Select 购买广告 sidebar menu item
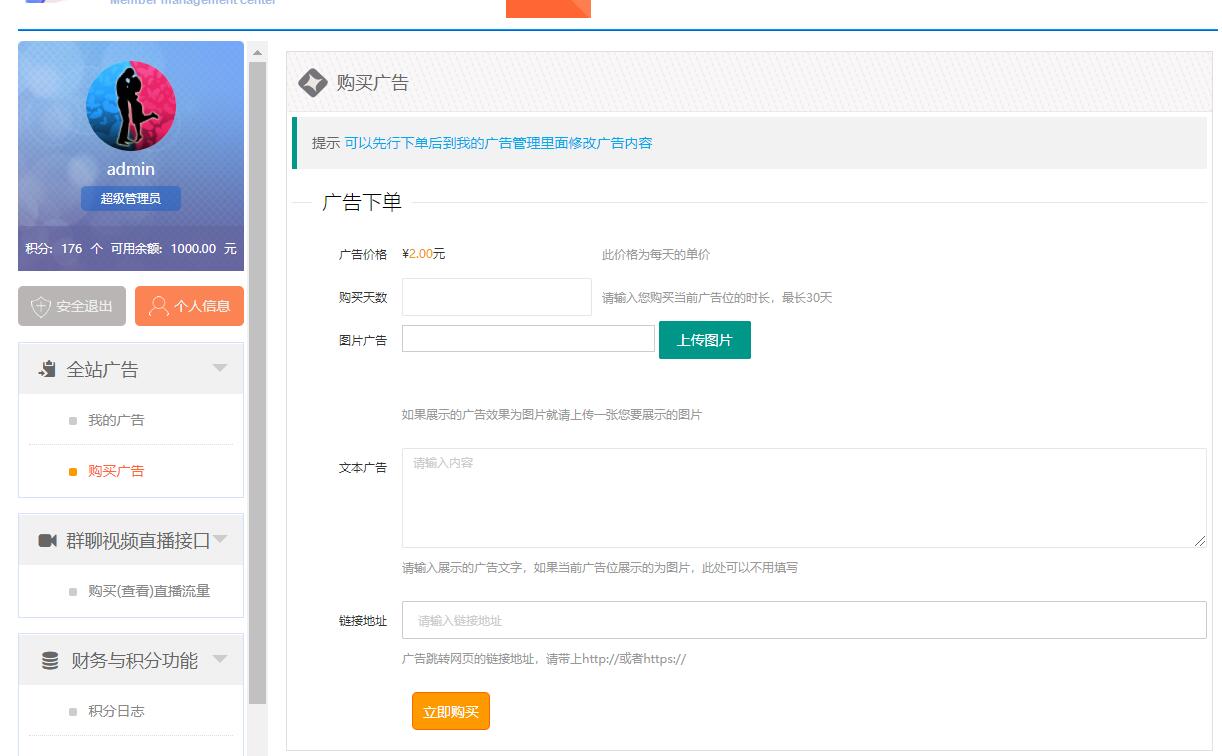This screenshot has height=756, width=1222. coord(116,471)
